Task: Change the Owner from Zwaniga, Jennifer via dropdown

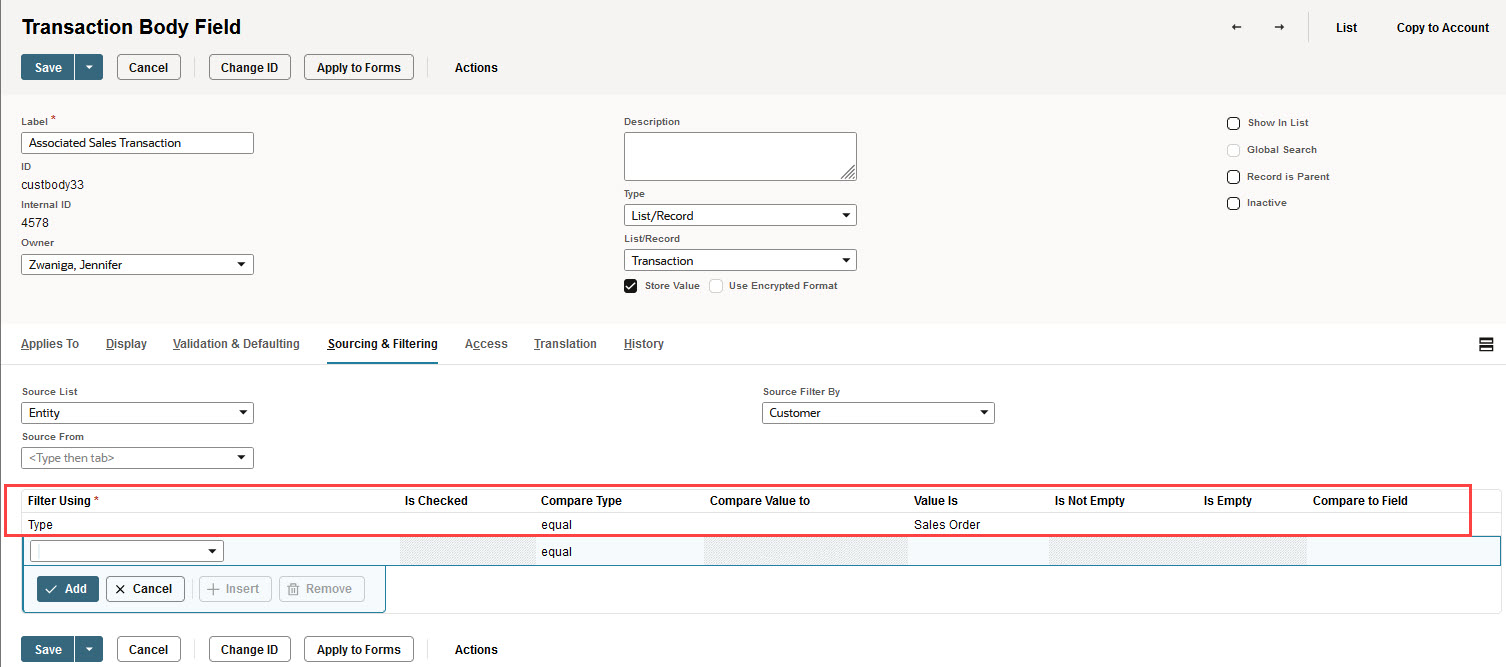Action: (x=137, y=264)
